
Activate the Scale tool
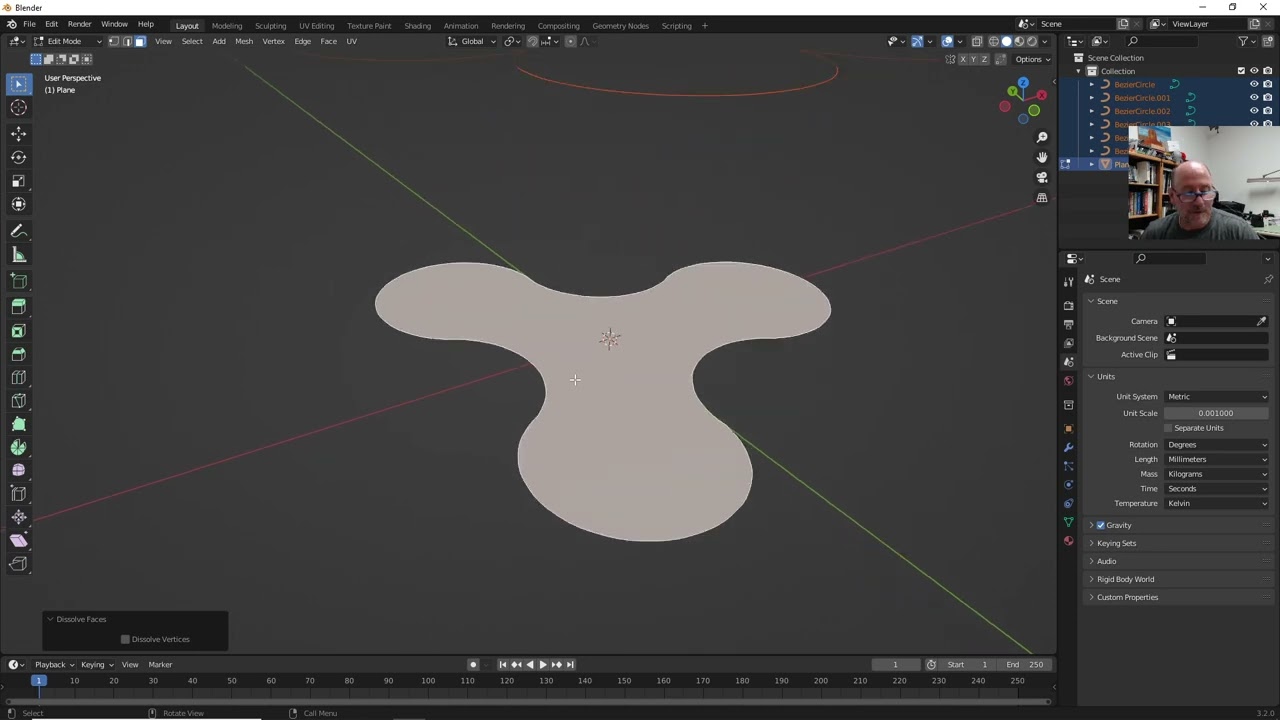18,181
